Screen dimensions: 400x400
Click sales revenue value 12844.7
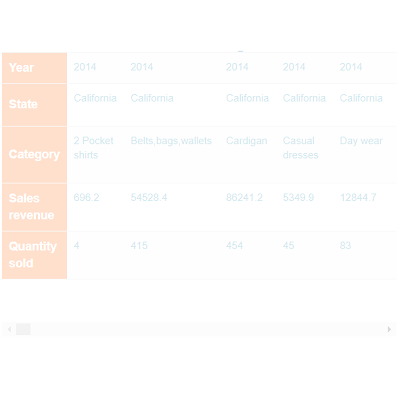pos(358,198)
